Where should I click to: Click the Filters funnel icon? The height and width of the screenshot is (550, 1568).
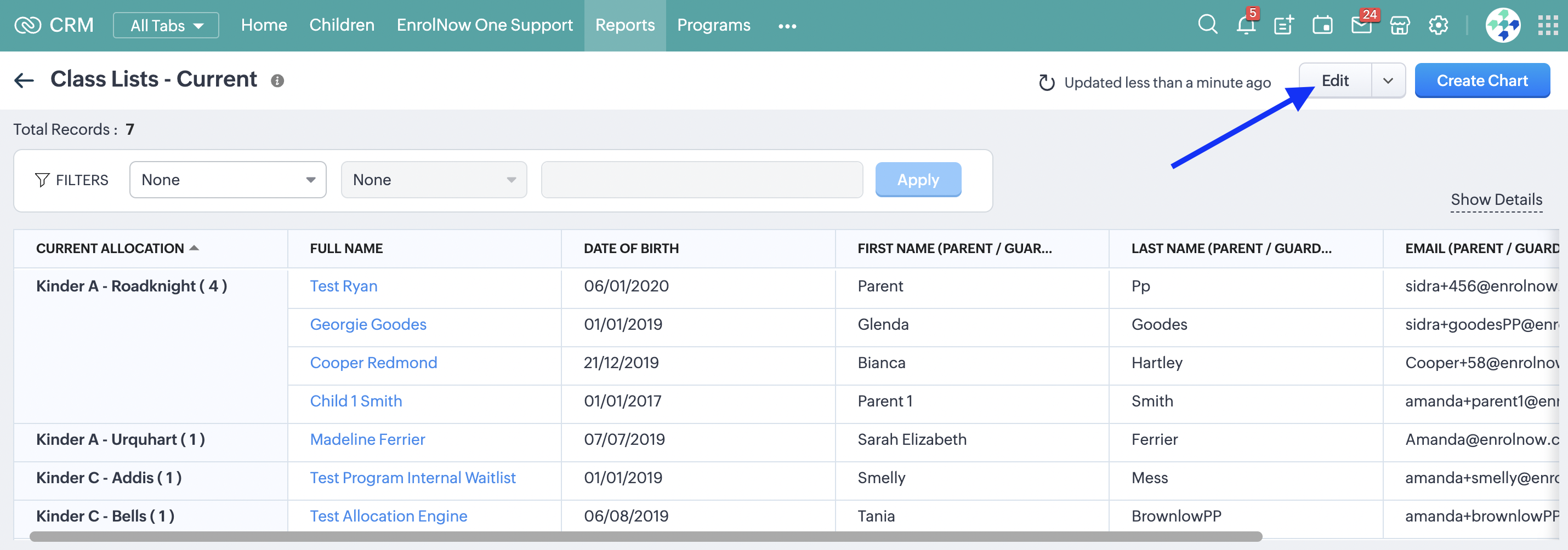42,180
